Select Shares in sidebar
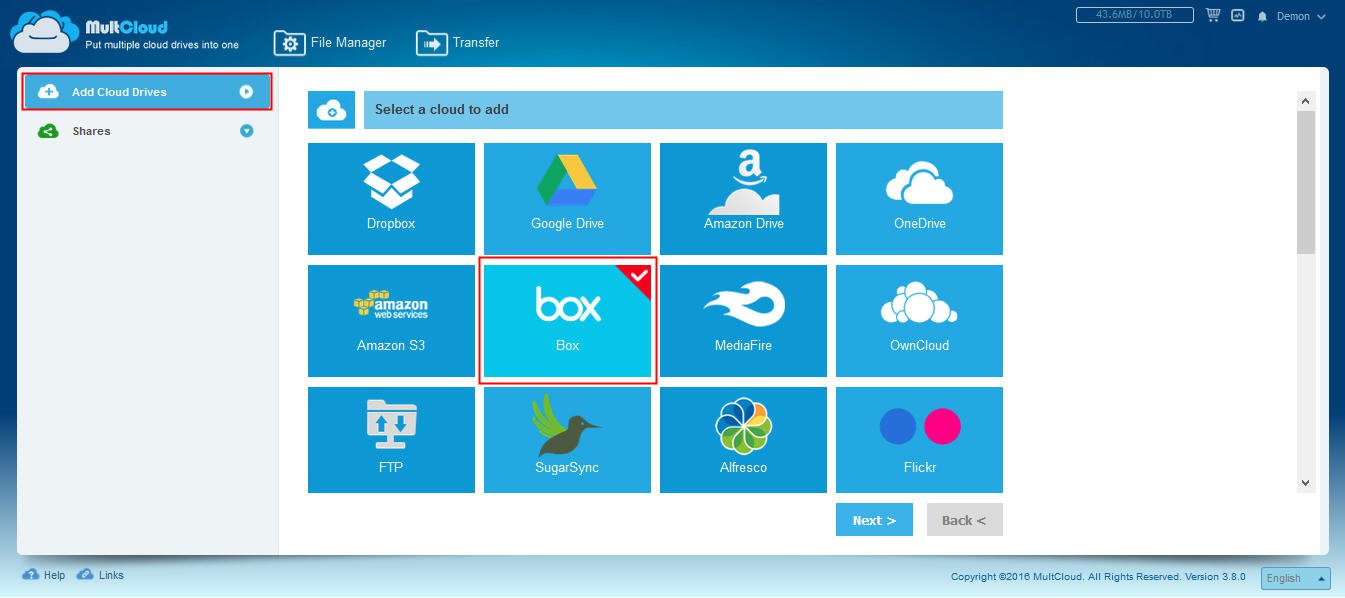 click(x=147, y=131)
